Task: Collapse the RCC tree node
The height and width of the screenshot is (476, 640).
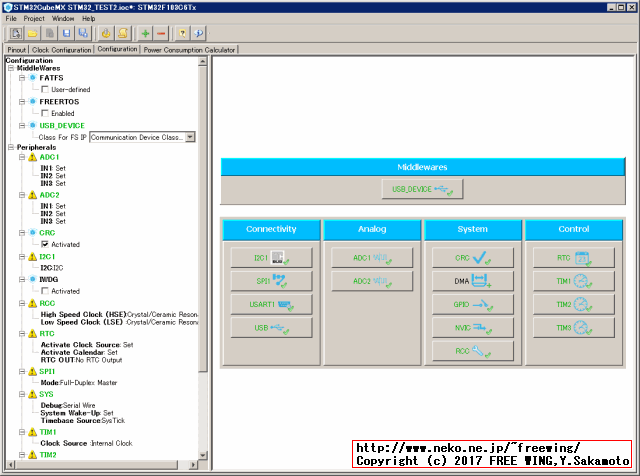Action: (x=22, y=303)
